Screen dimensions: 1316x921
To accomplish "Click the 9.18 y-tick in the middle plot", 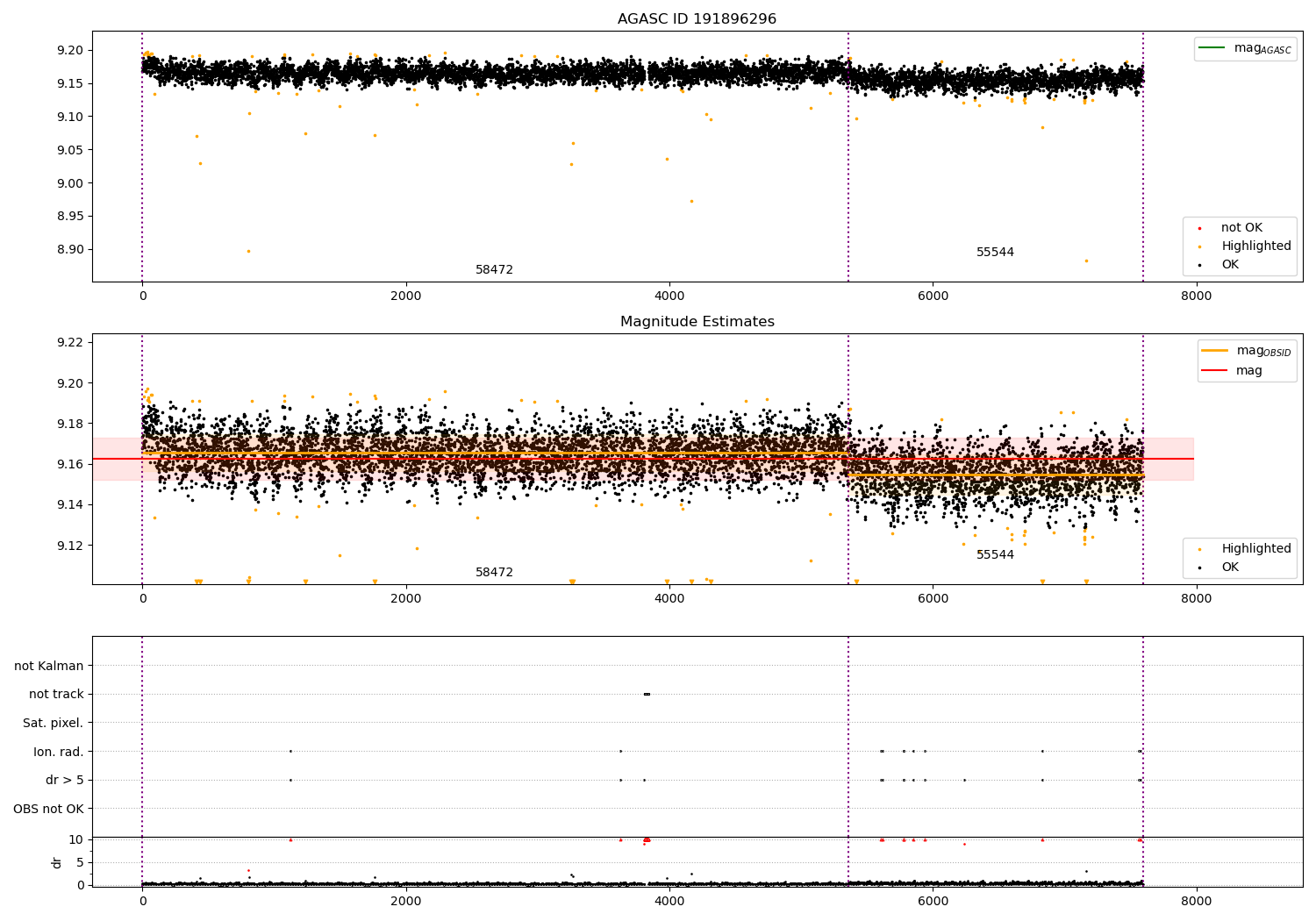I will (x=69, y=424).
